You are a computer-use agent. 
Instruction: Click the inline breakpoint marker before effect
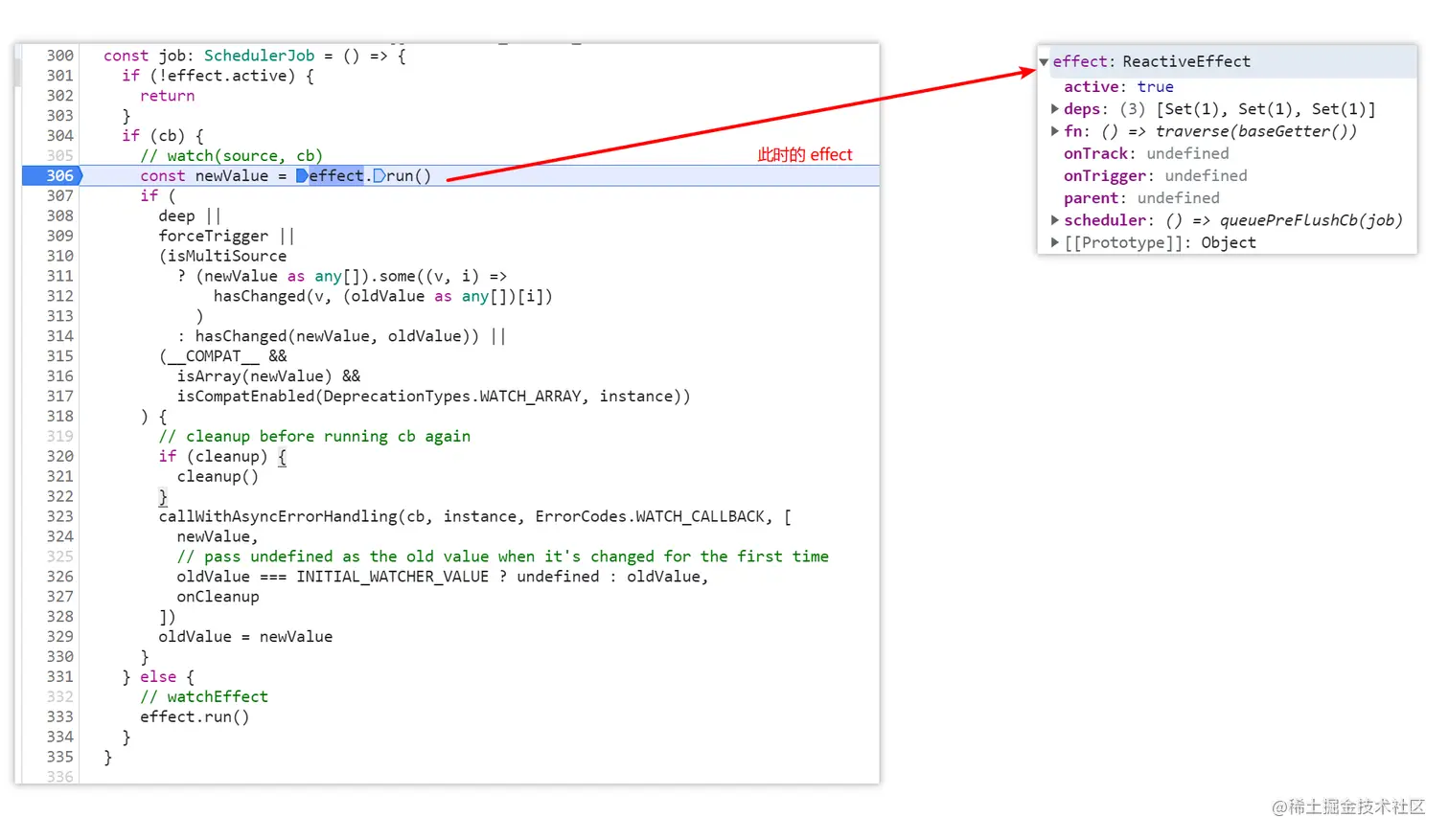[x=302, y=175]
